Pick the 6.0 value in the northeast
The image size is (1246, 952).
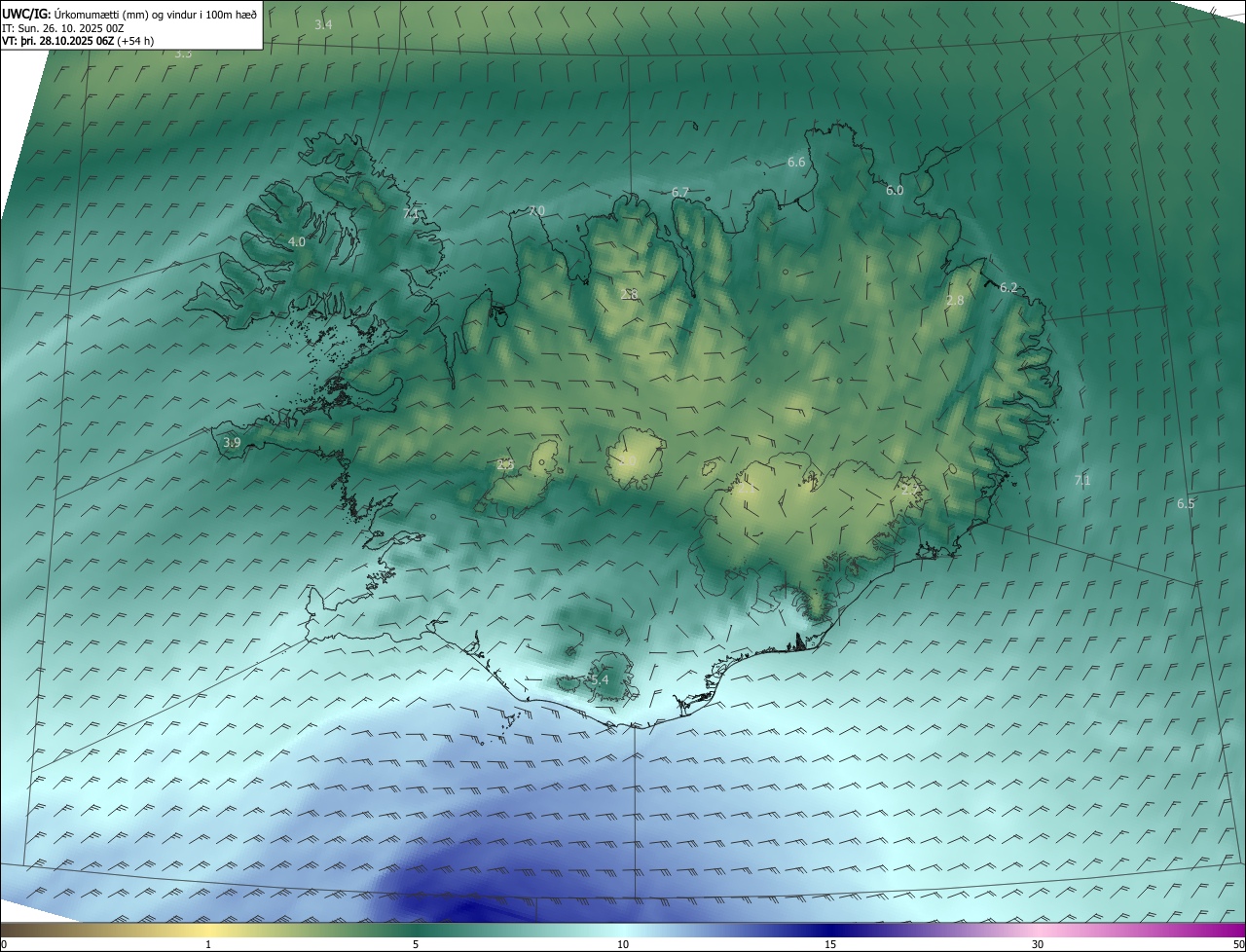895,191
